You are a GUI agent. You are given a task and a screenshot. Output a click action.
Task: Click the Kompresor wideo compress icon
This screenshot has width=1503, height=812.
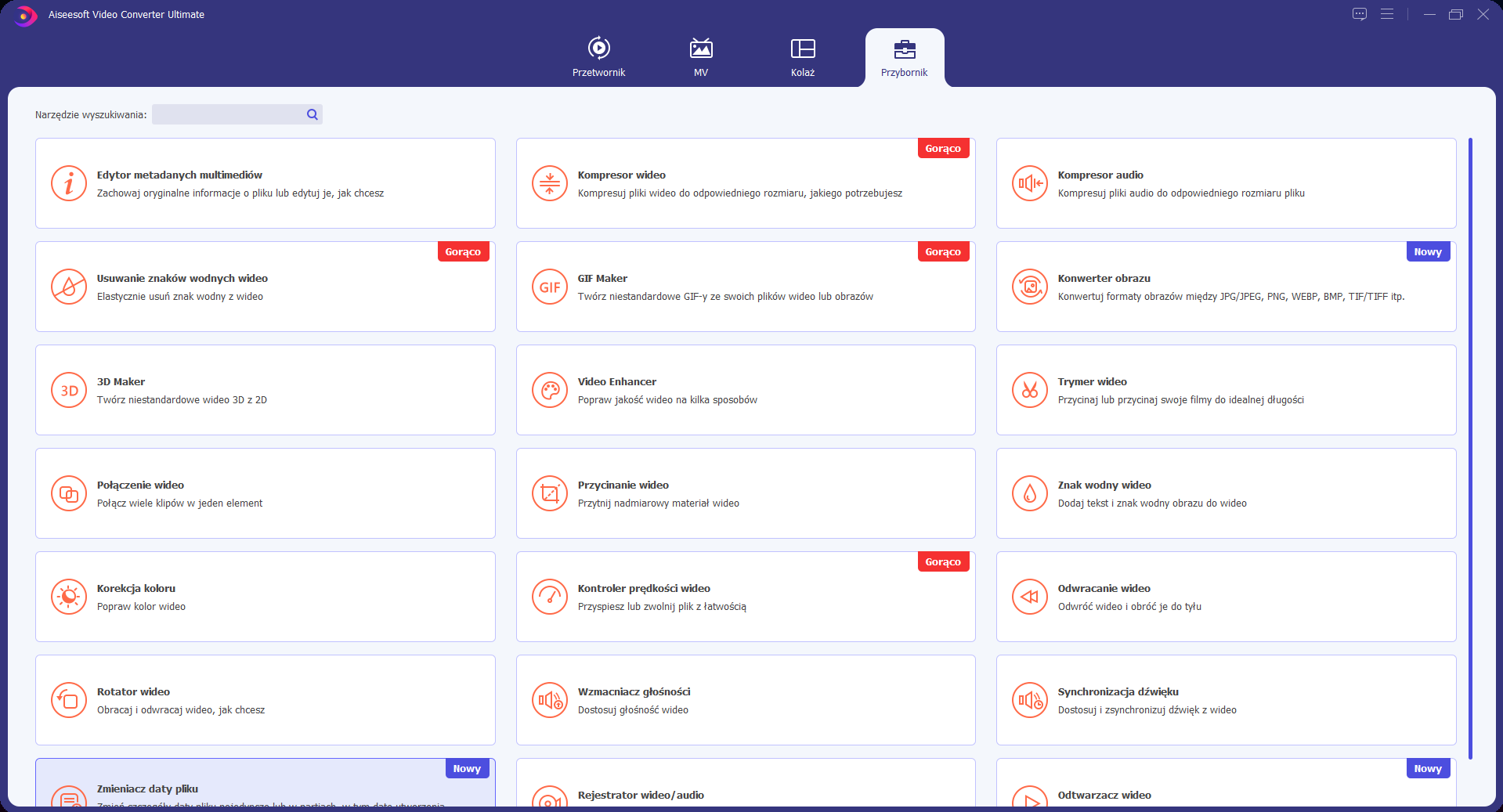pyautogui.click(x=550, y=183)
